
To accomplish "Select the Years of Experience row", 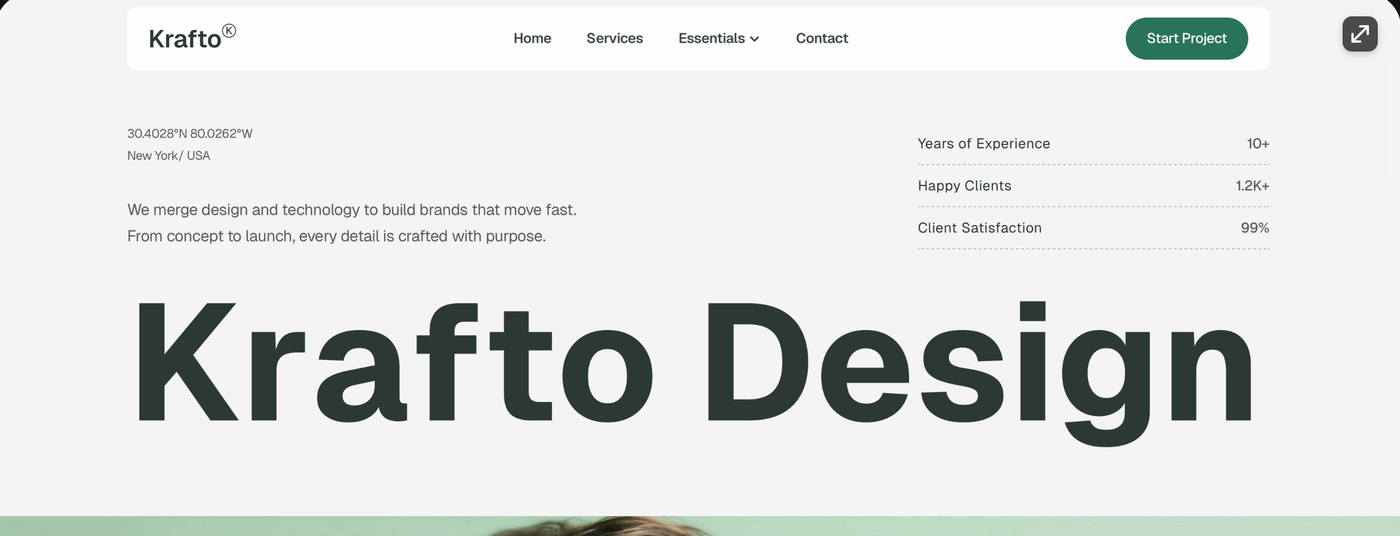I will click(1093, 144).
